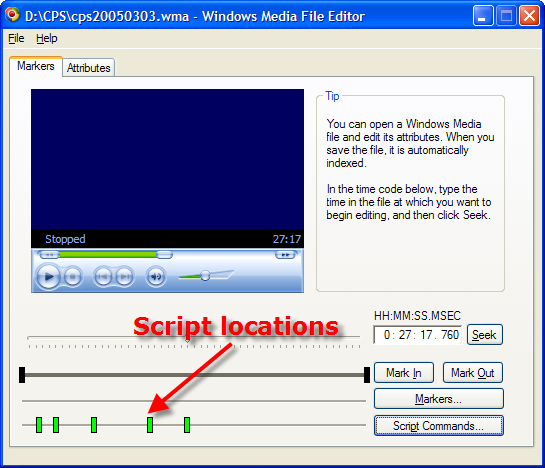Select the third green script marker
545x468 pixels.
pos(94,425)
